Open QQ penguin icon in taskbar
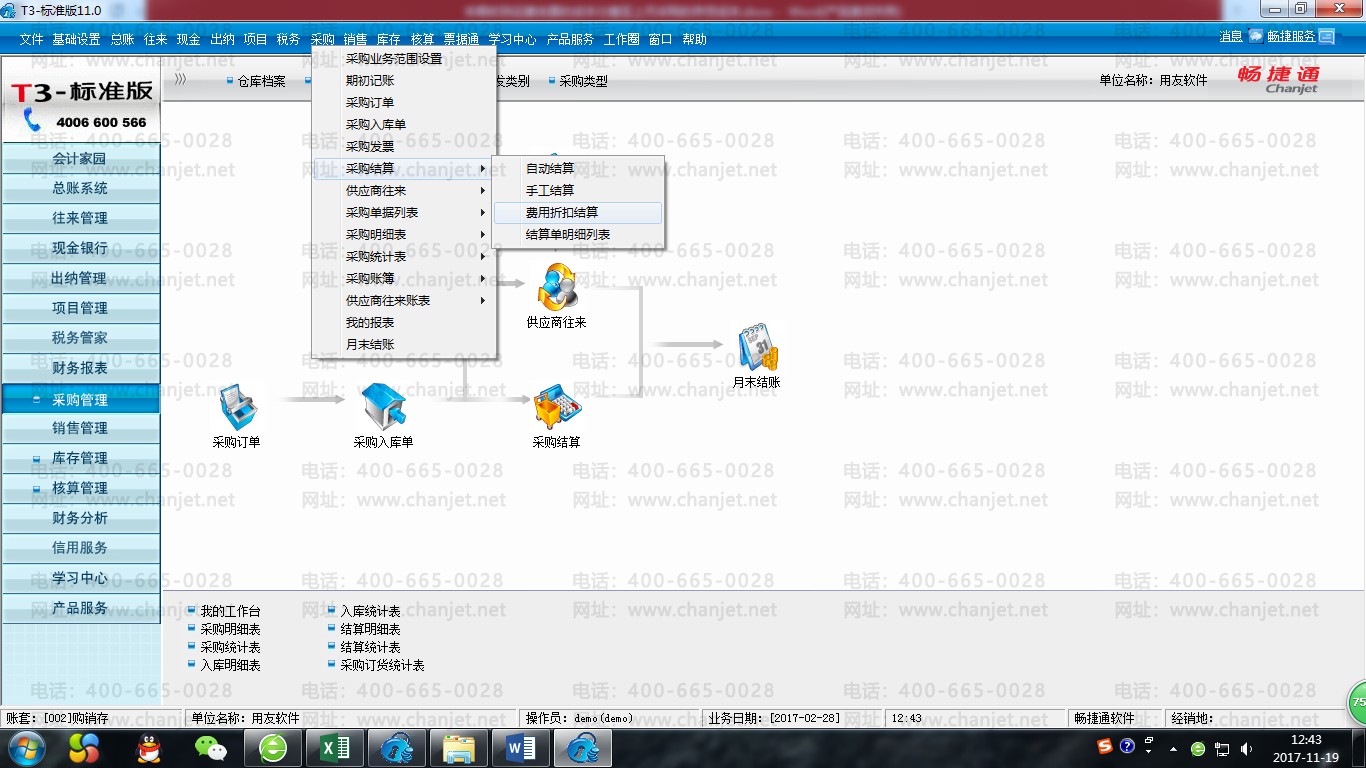 pos(148,748)
